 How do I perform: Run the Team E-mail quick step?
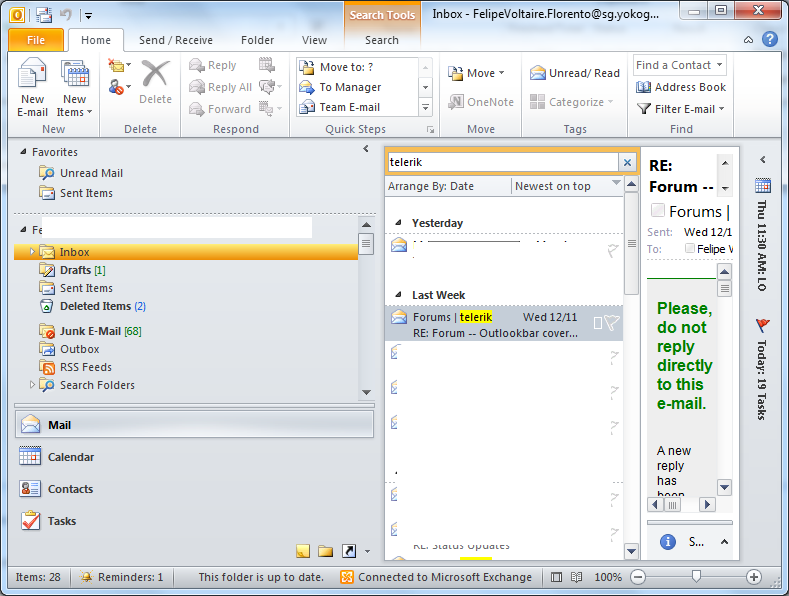[357, 107]
